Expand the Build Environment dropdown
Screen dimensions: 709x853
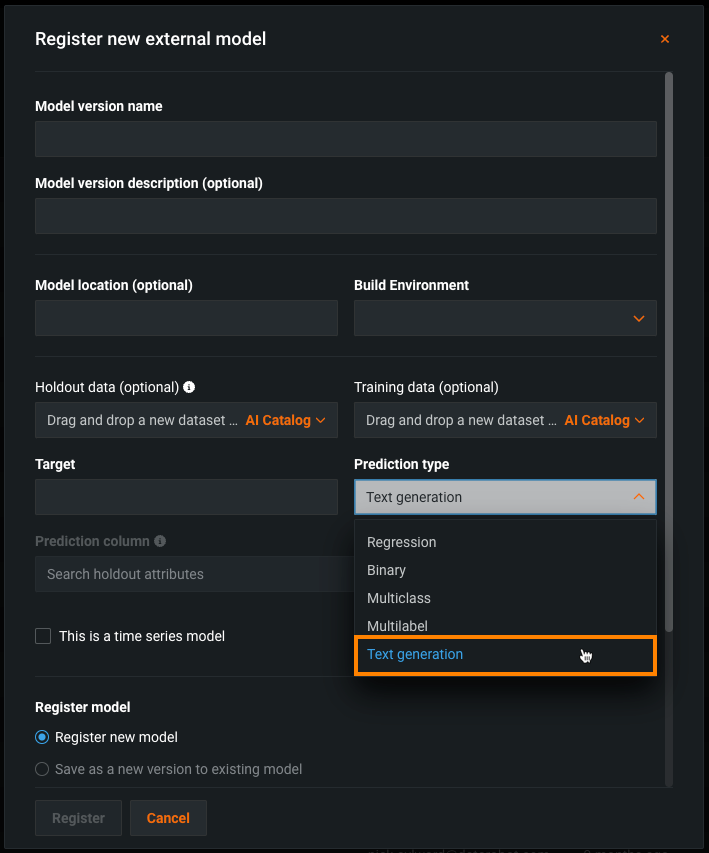tap(504, 318)
